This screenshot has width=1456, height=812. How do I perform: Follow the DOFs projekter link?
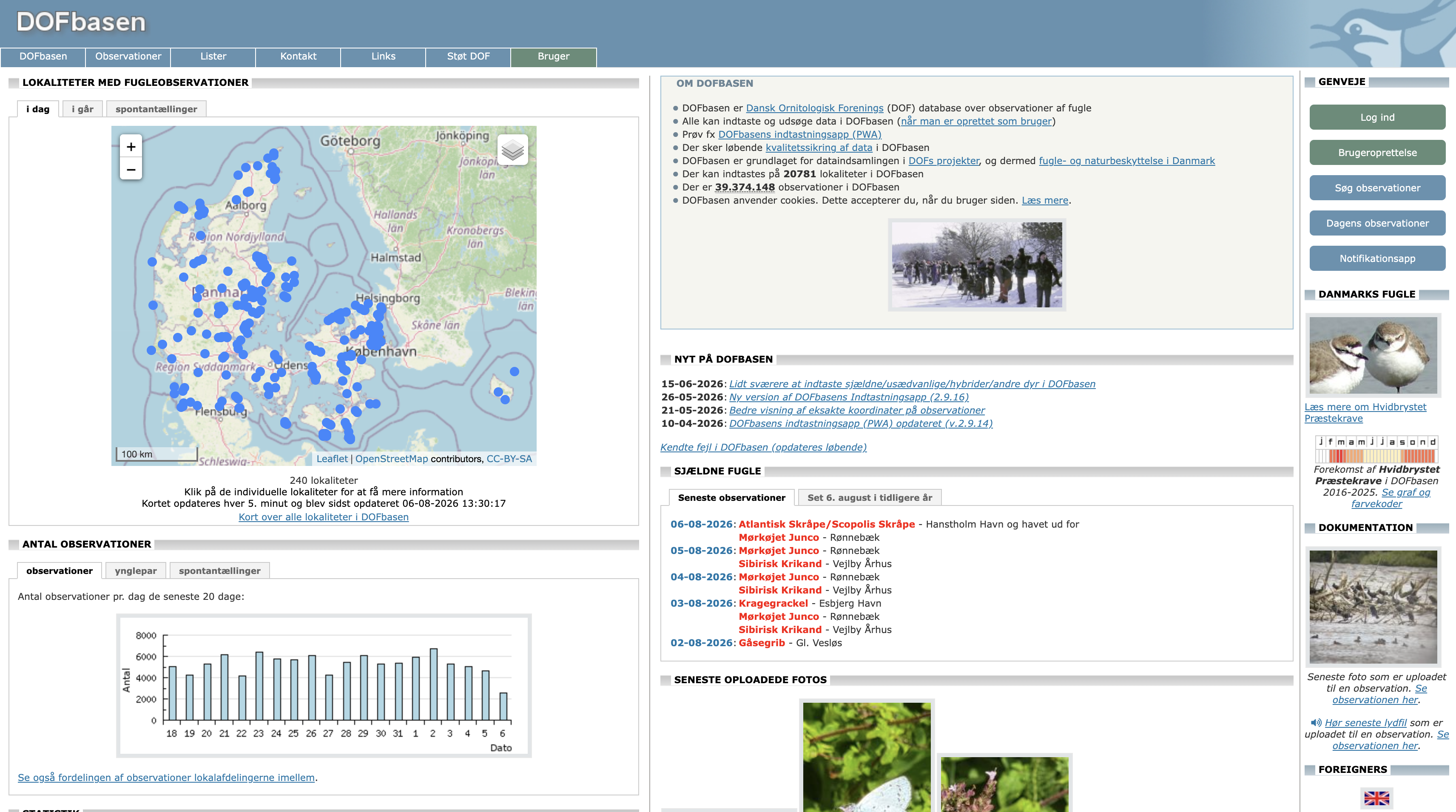[x=944, y=160]
